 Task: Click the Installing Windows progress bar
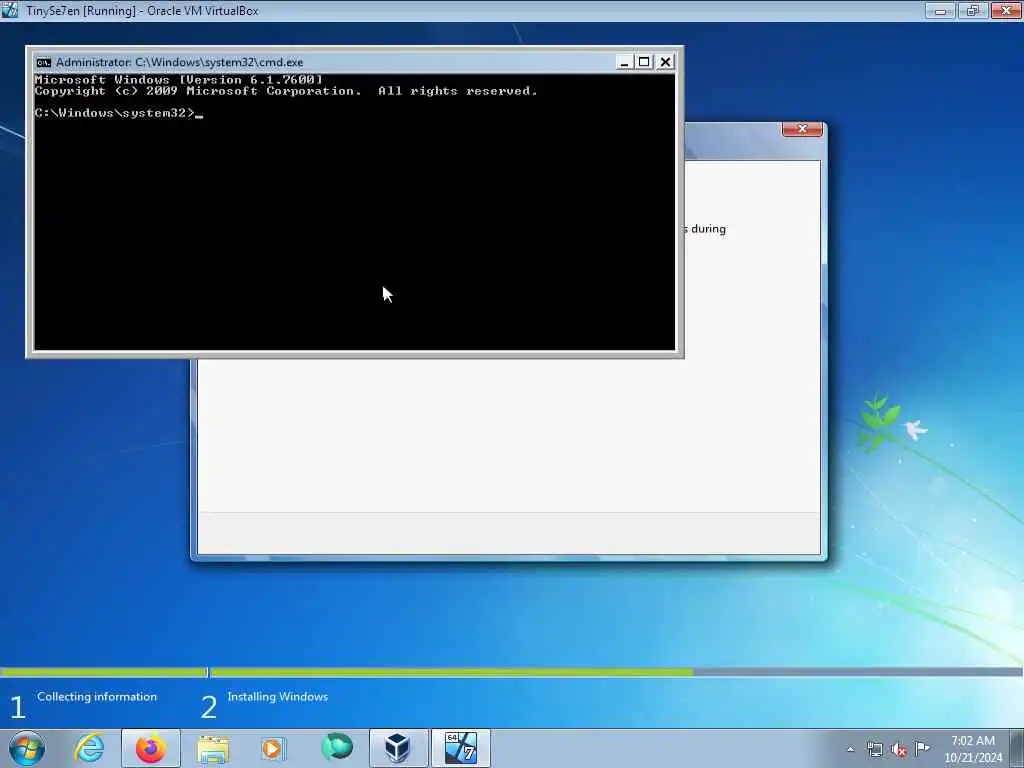click(x=616, y=672)
